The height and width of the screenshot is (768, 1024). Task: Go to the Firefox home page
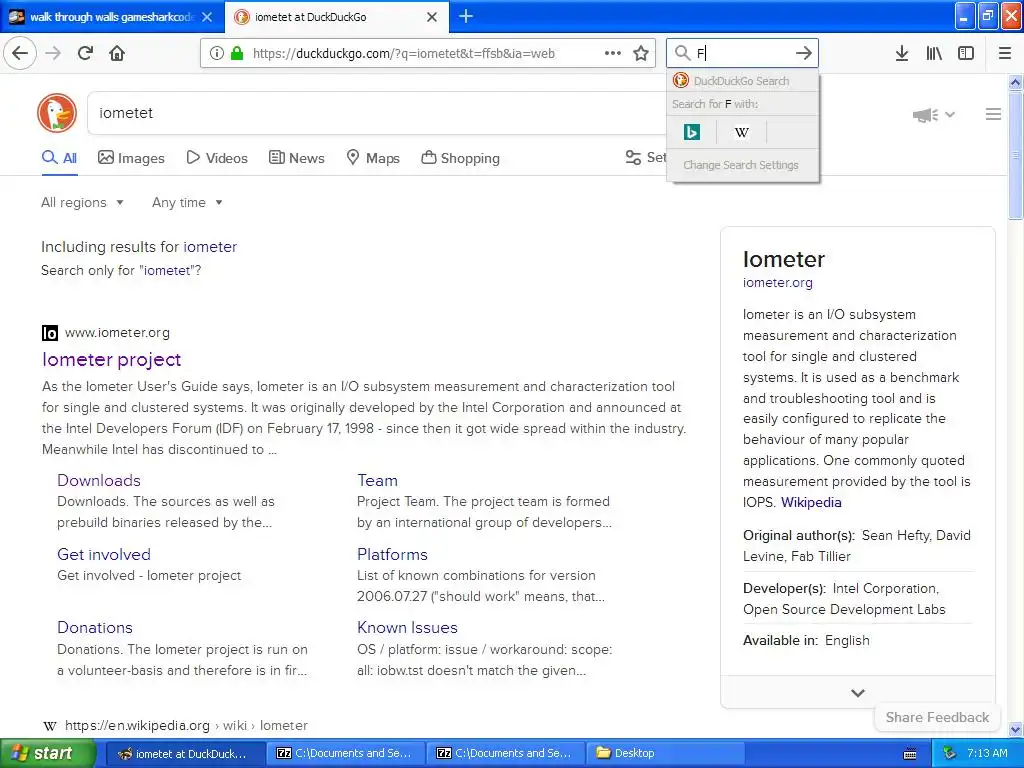click(117, 53)
